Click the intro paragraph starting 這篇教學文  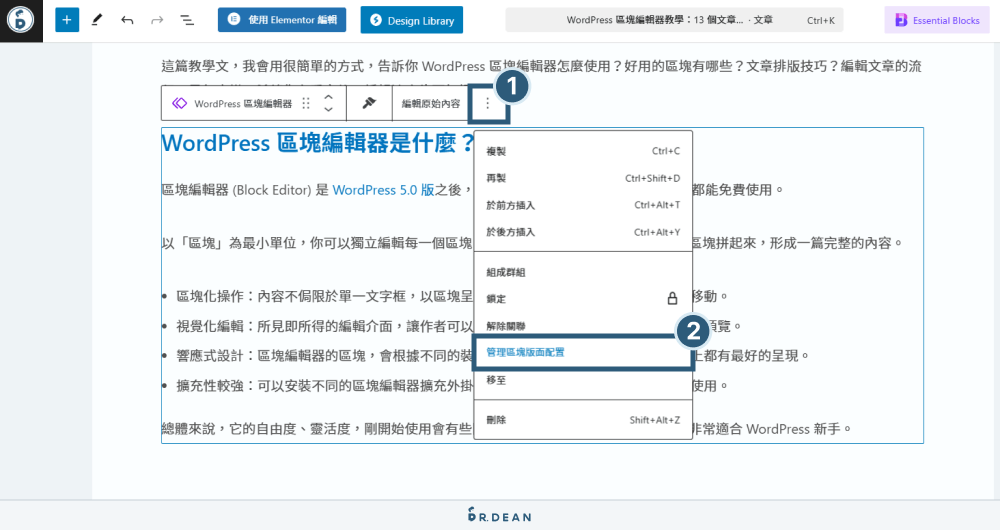[541, 66]
